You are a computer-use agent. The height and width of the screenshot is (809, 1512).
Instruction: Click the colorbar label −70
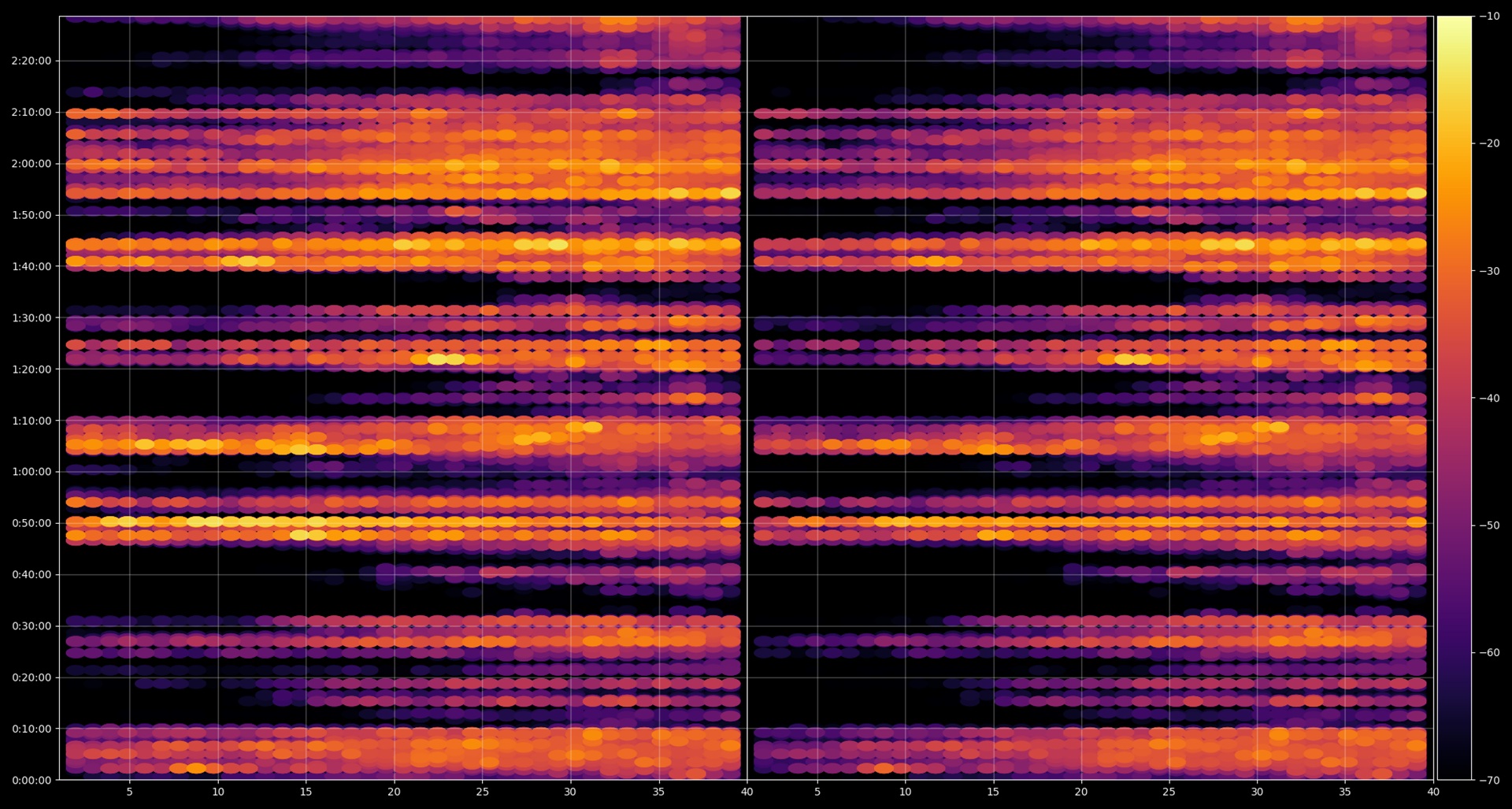[1489, 780]
